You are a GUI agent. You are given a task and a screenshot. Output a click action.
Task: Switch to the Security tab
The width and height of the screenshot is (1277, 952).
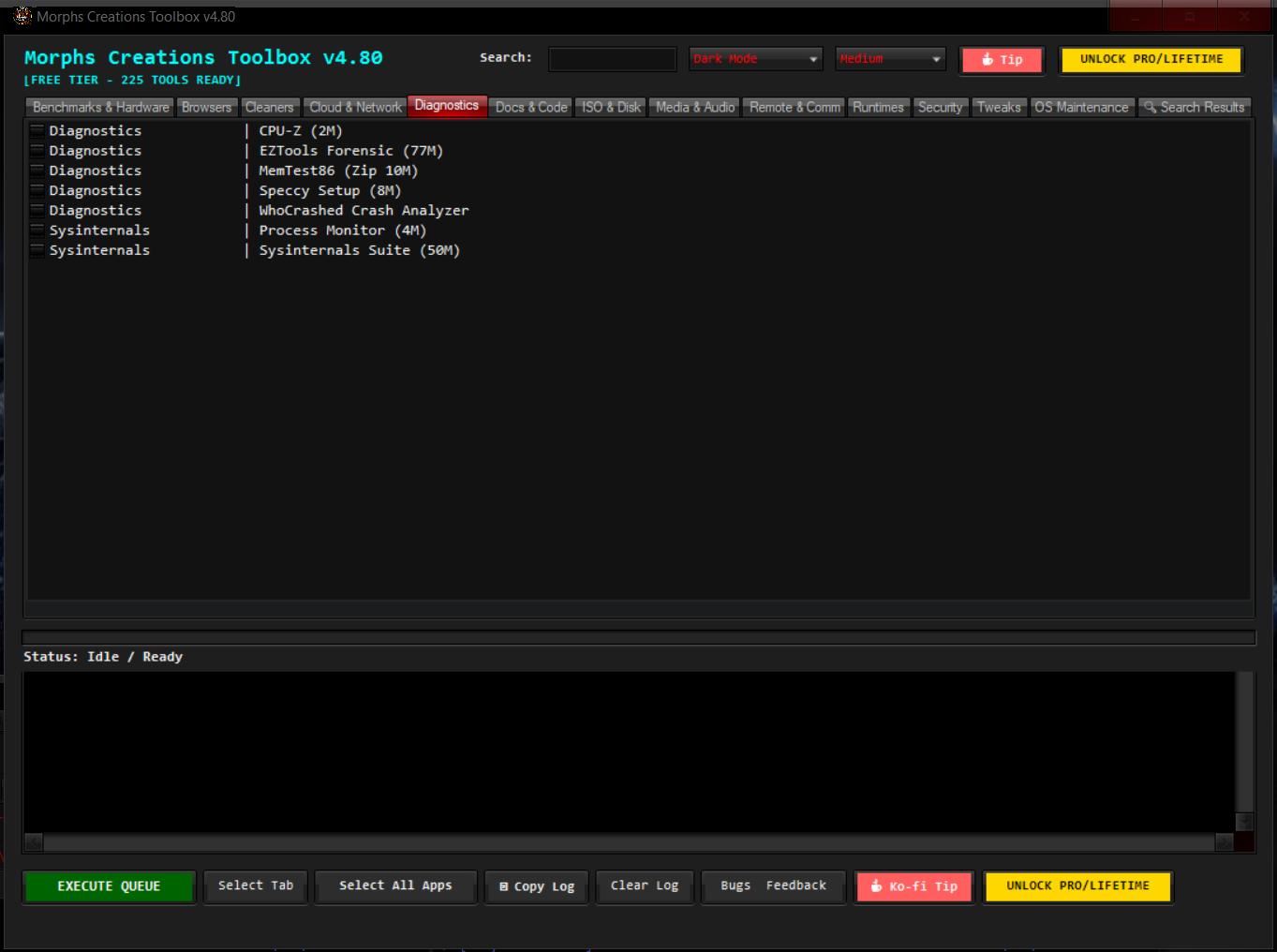point(940,108)
